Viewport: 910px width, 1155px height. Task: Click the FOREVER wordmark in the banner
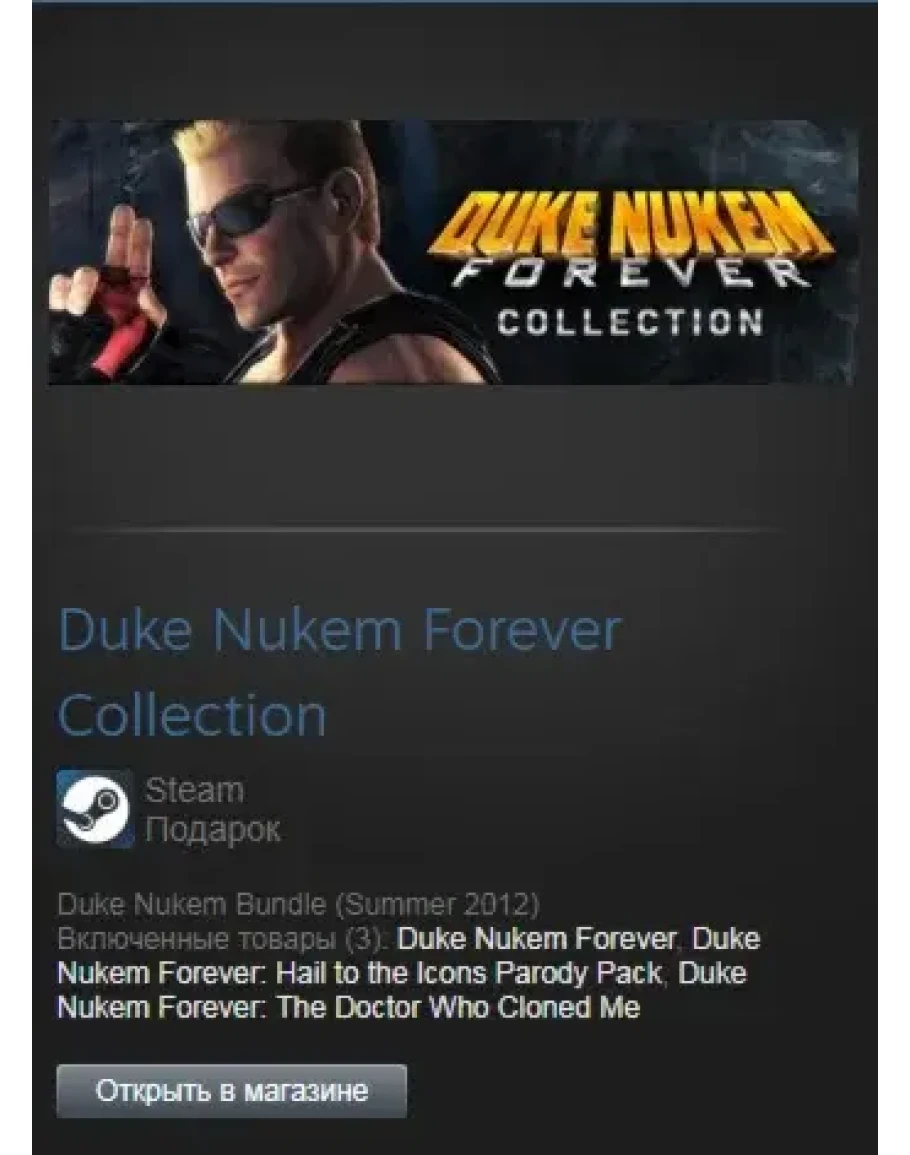[630, 274]
